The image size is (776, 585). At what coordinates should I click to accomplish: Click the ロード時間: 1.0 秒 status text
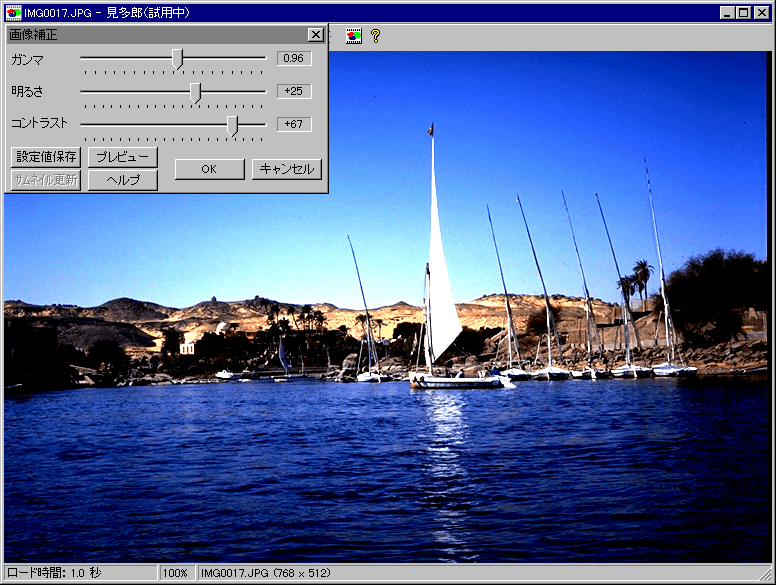coord(54,573)
